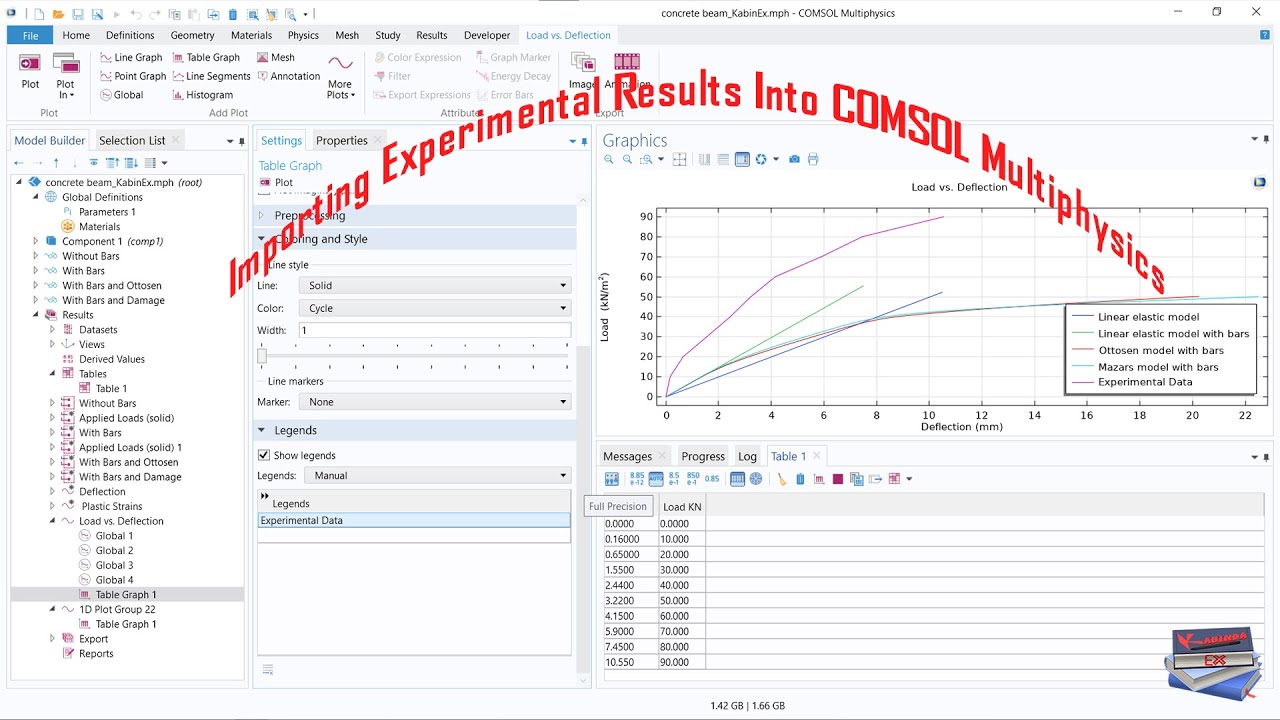Image resolution: width=1280 pixels, height=720 pixels.
Task: Add a Point Graph plot
Action: [x=132, y=76]
